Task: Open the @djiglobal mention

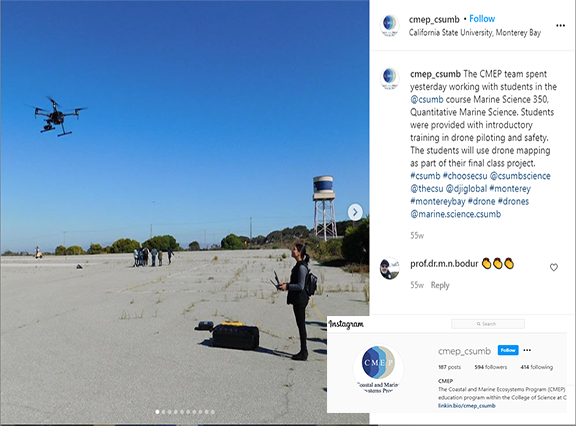Action: tap(466, 189)
